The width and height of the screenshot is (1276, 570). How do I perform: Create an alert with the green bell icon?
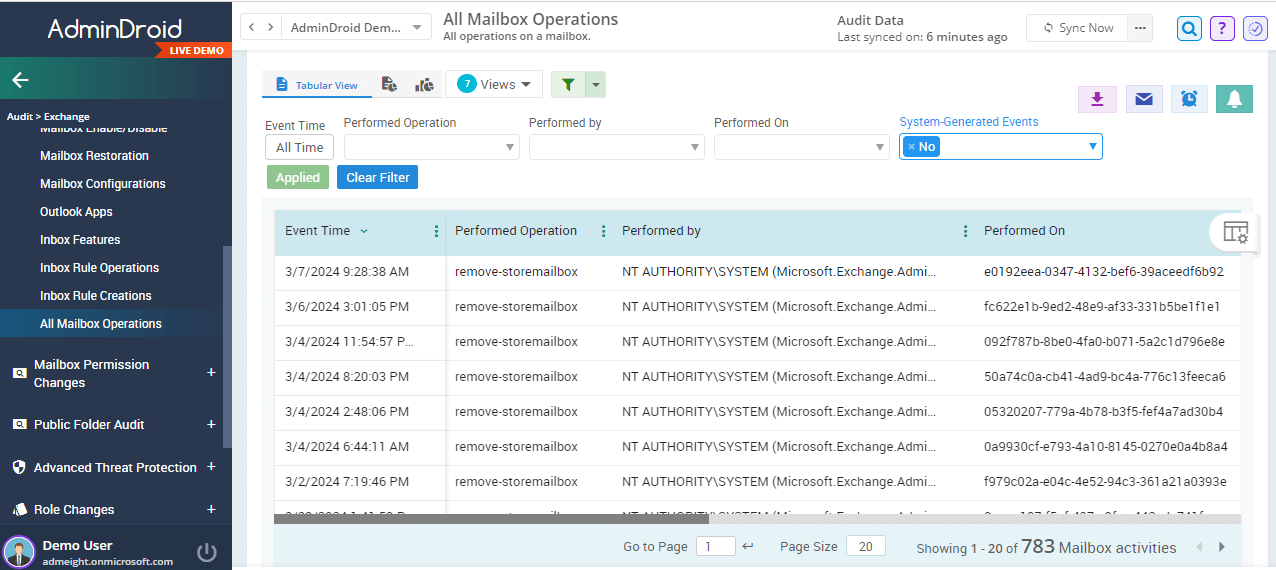click(x=1235, y=99)
